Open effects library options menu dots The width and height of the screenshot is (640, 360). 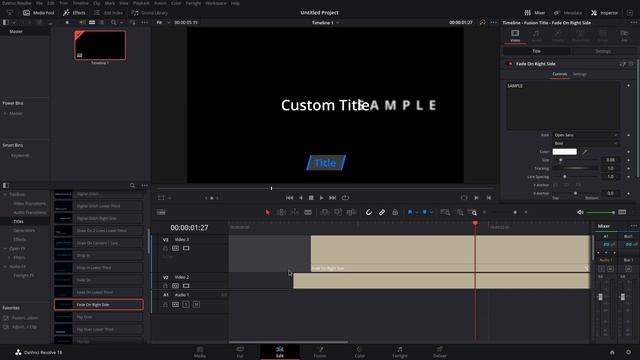tap(144, 185)
